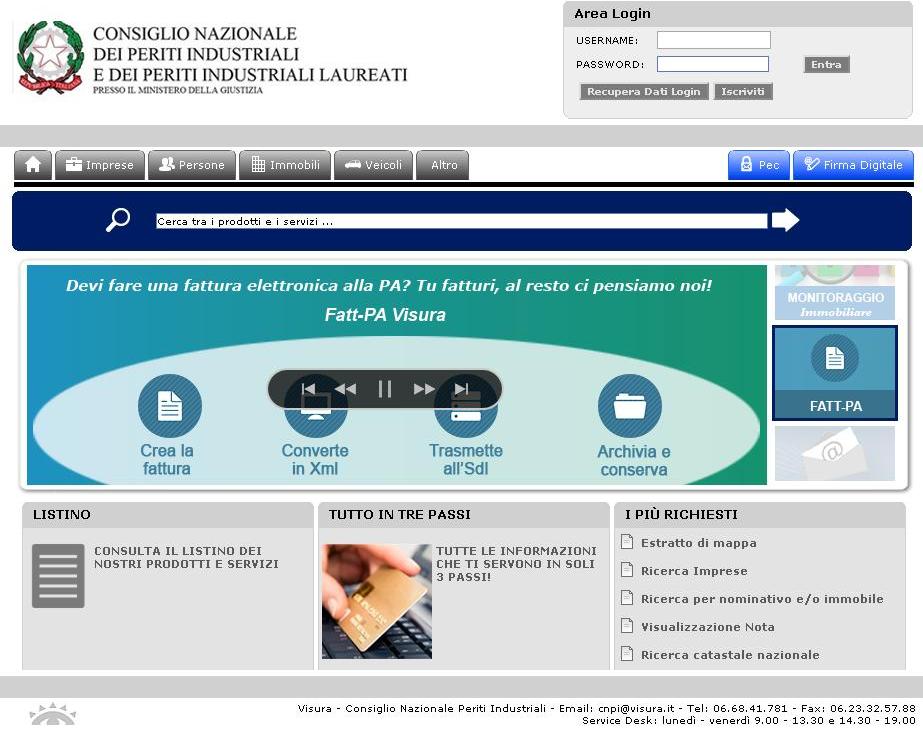Focus the USERNAME input field
Image resolution: width=923 pixels, height=732 pixels.
pos(713,40)
